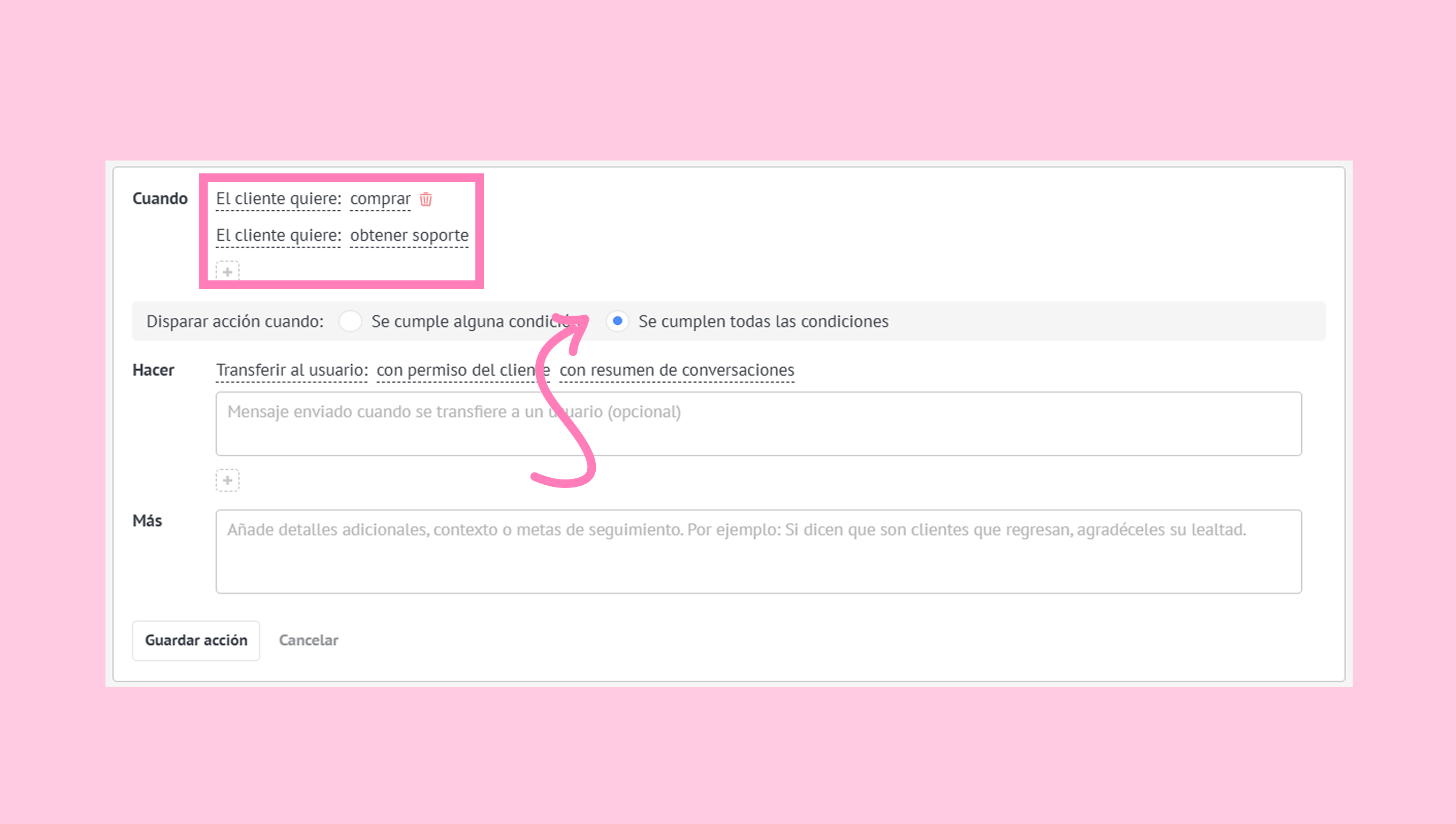Select 'Se cumple alguna condición' radio button
Screen dimensions: 1456x824
350,322
